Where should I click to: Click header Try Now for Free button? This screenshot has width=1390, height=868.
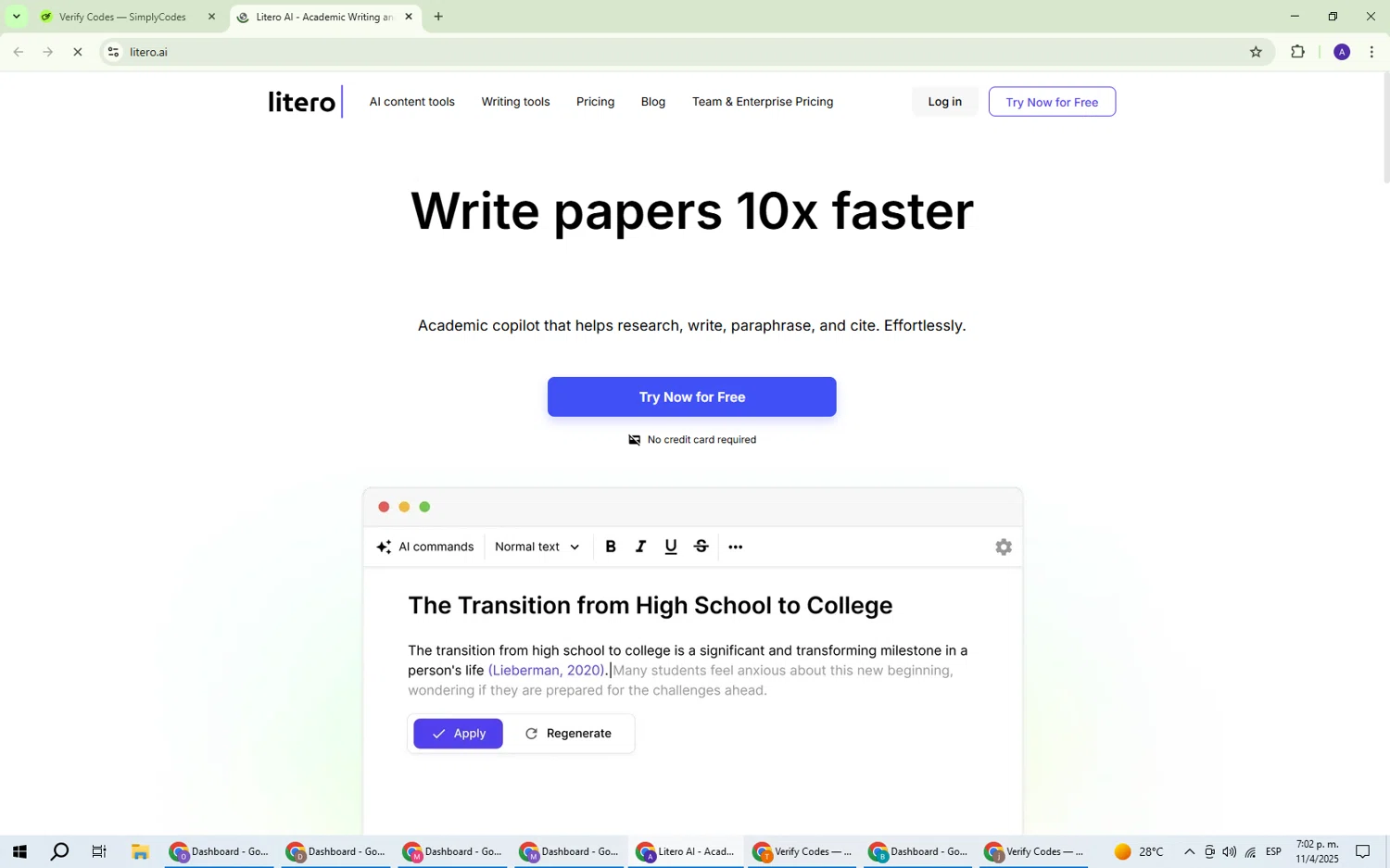1053,102
